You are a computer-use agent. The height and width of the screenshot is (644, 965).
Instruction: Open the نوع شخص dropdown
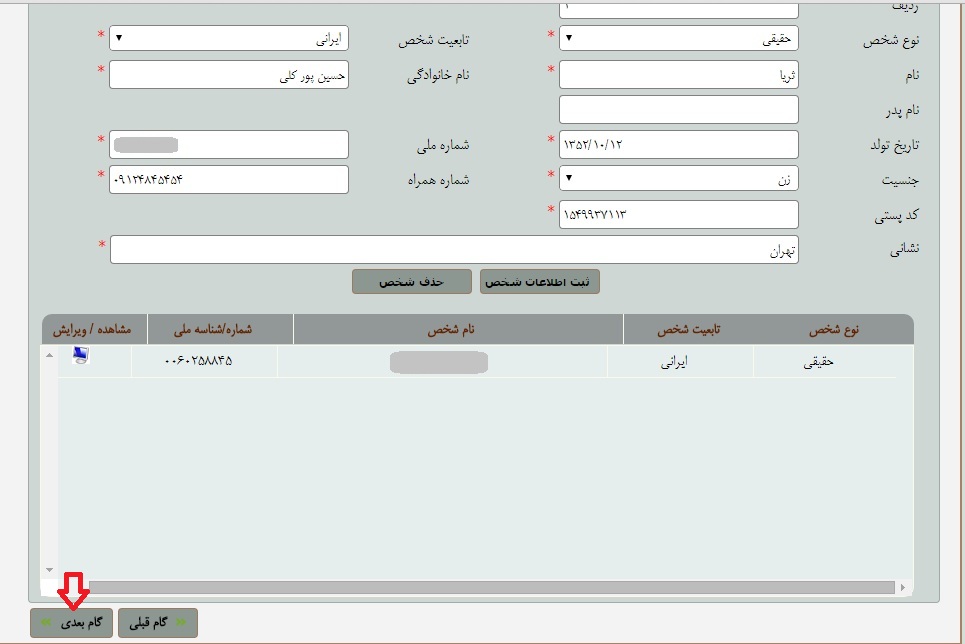click(678, 38)
